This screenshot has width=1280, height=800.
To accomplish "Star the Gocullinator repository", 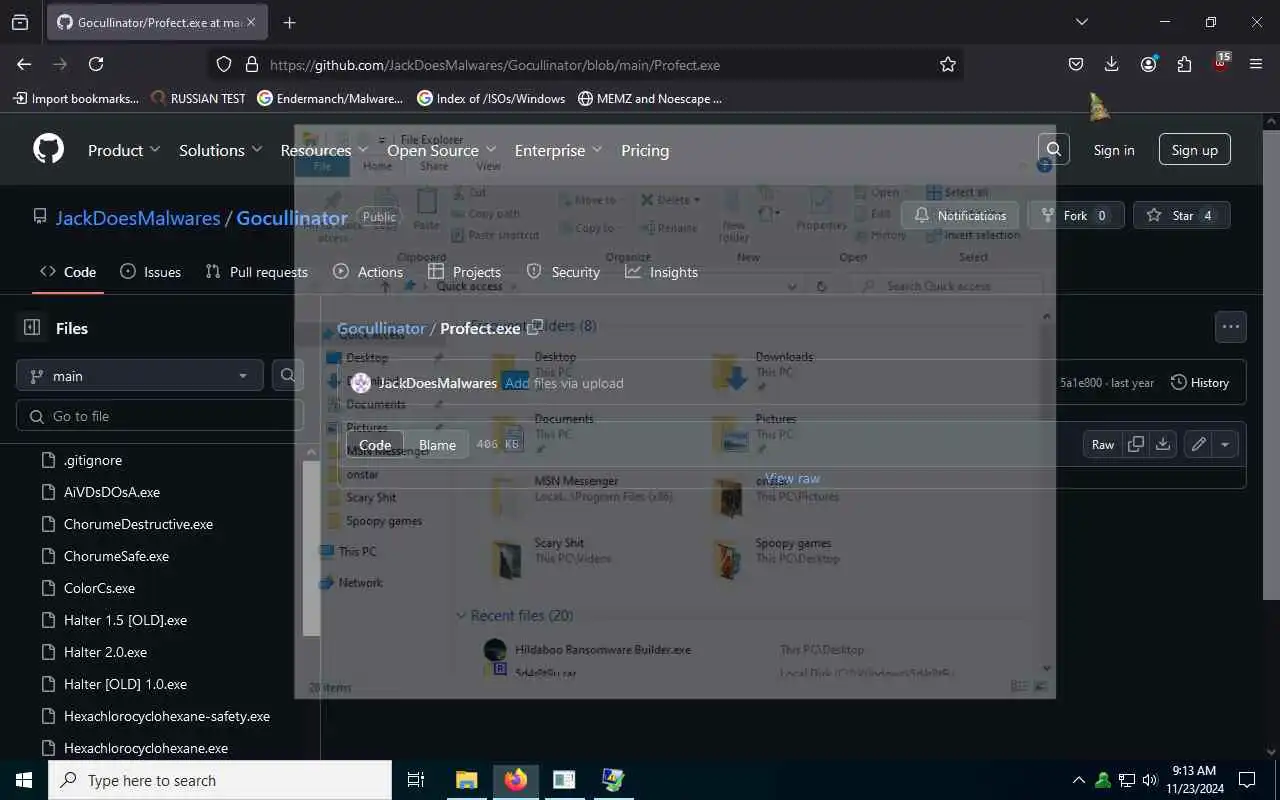I will 1181,215.
